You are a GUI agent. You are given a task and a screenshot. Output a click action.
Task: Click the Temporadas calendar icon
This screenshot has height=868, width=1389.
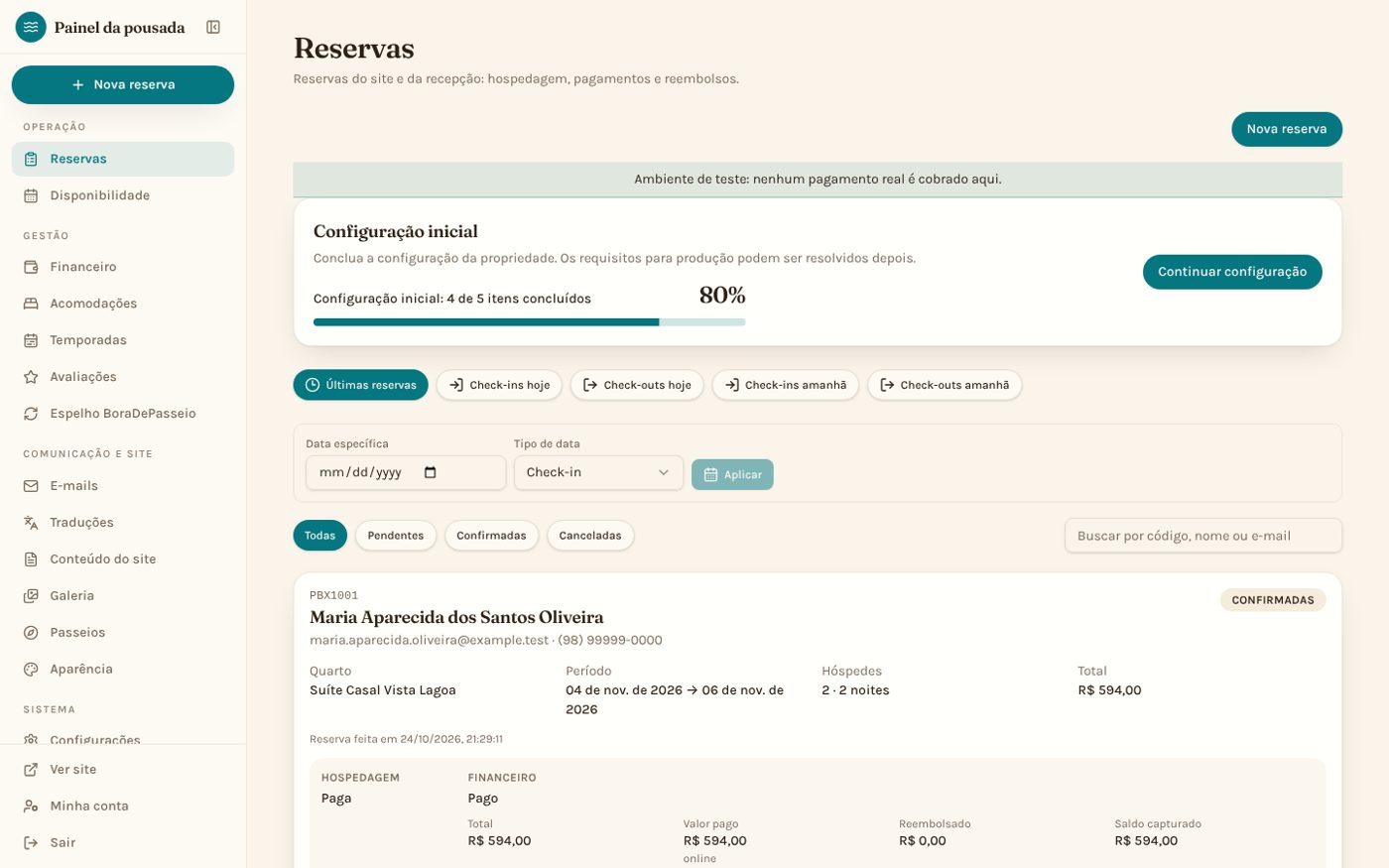click(x=31, y=340)
